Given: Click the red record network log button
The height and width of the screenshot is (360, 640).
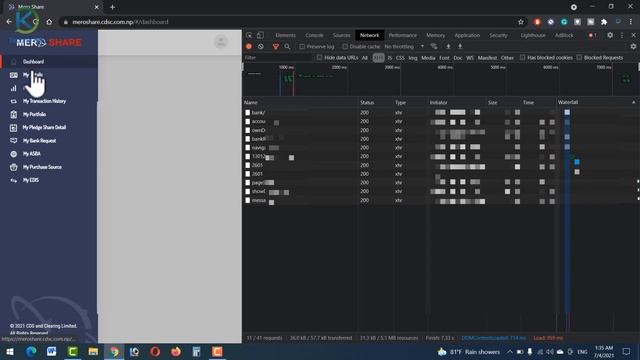Looking at the screenshot, I should [x=249, y=47].
